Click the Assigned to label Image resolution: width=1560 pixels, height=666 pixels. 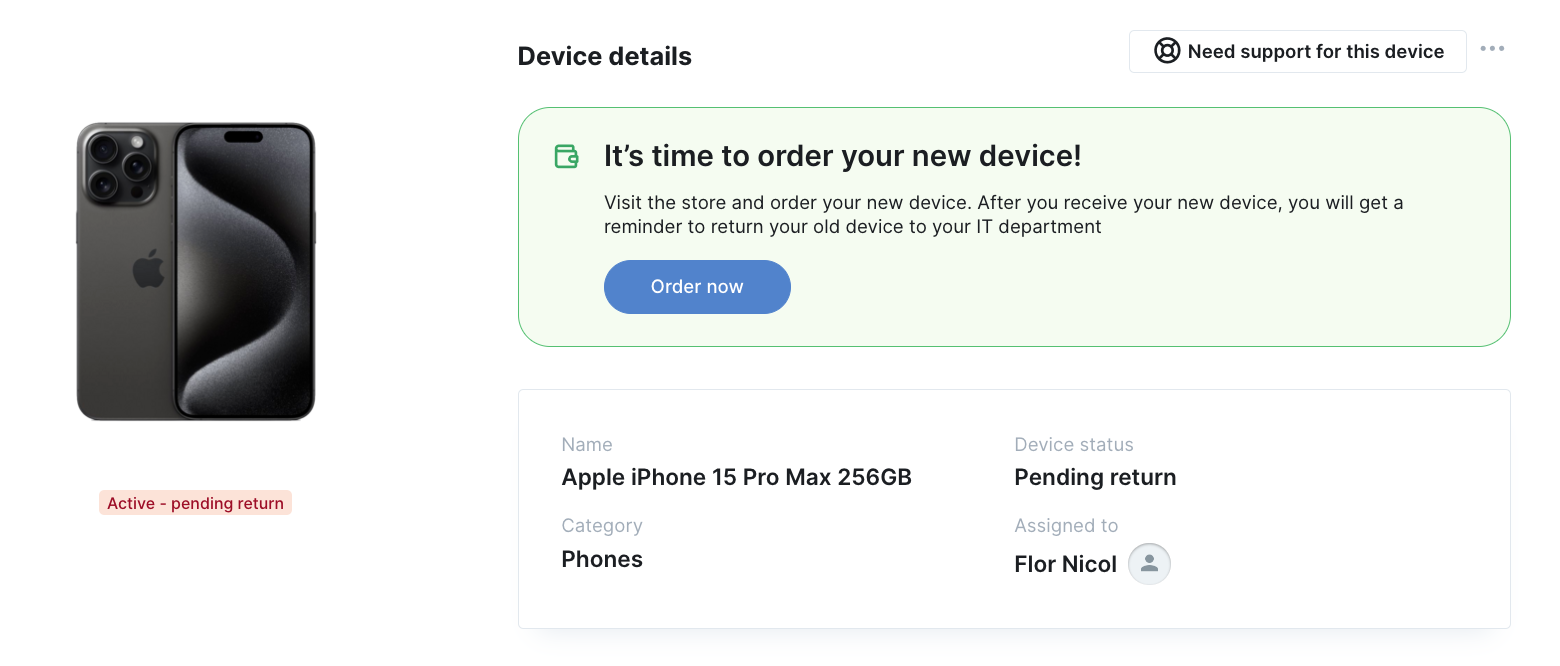tap(1066, 525)
